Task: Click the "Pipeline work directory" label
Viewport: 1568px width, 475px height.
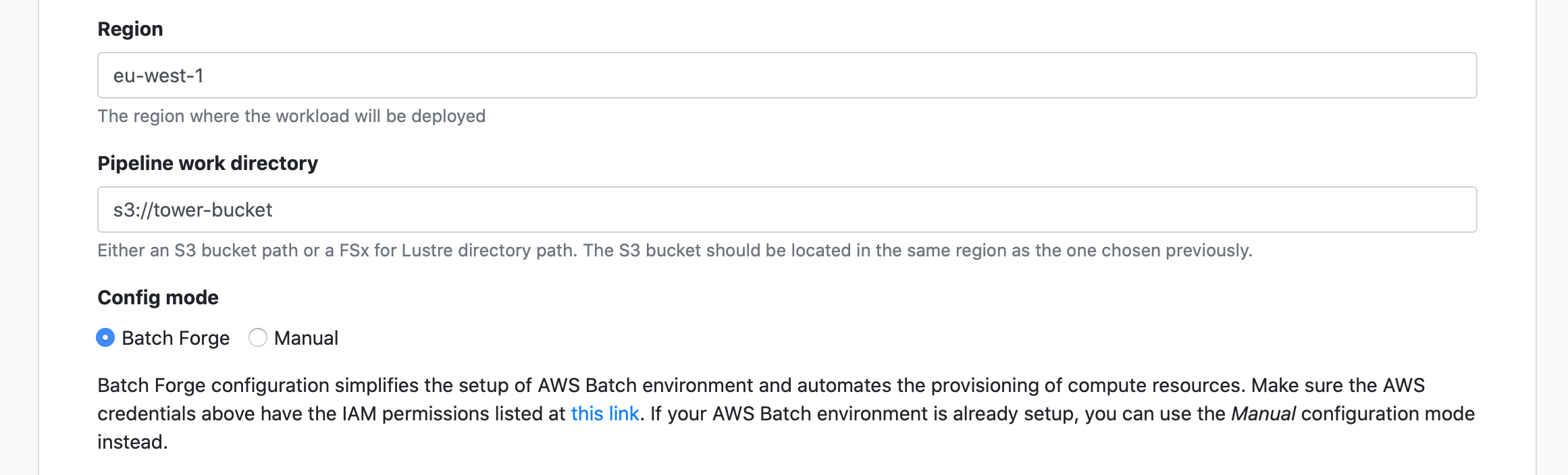Action: [207, 163]
